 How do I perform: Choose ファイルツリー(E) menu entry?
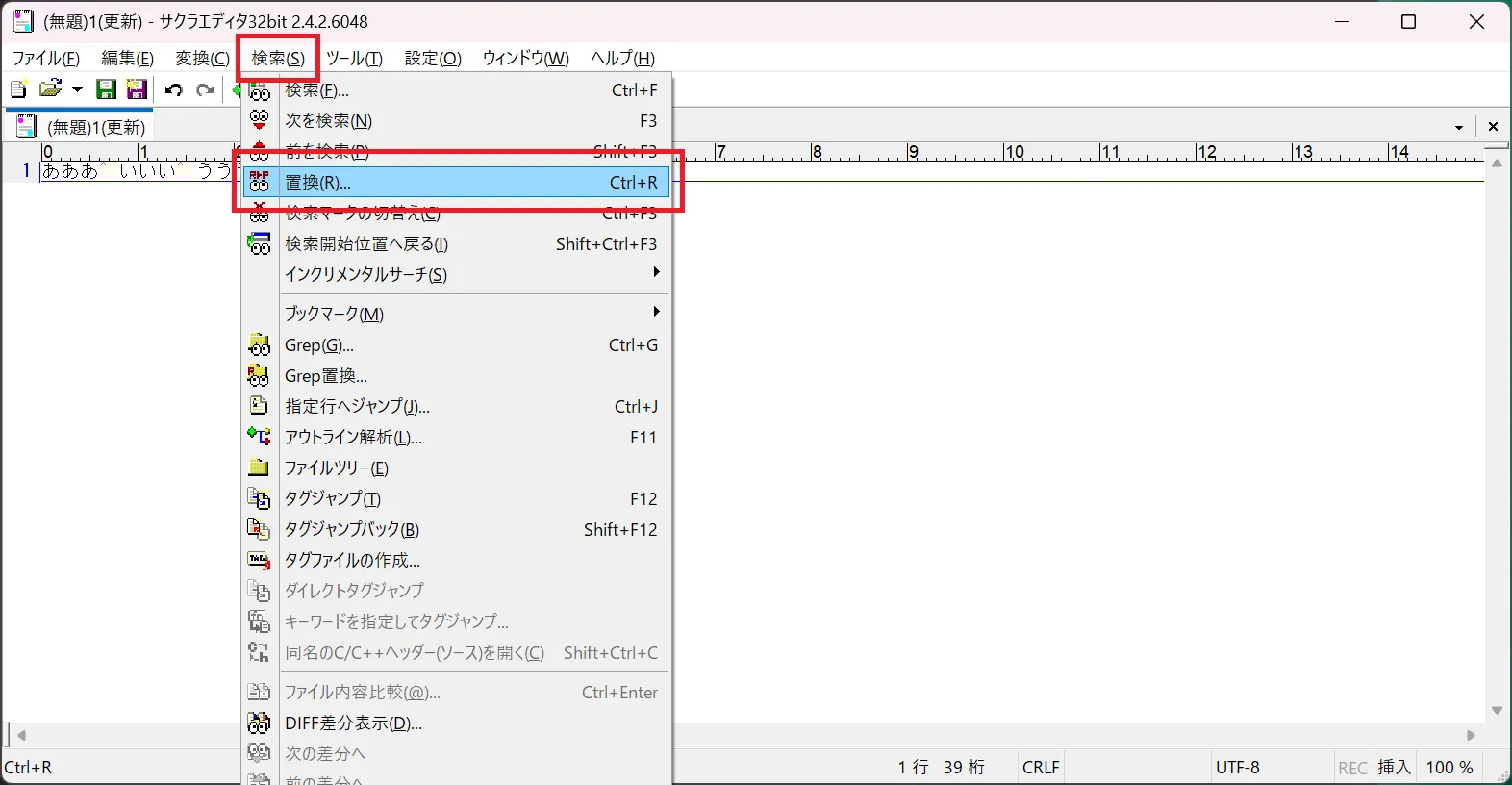coord(456,468)
